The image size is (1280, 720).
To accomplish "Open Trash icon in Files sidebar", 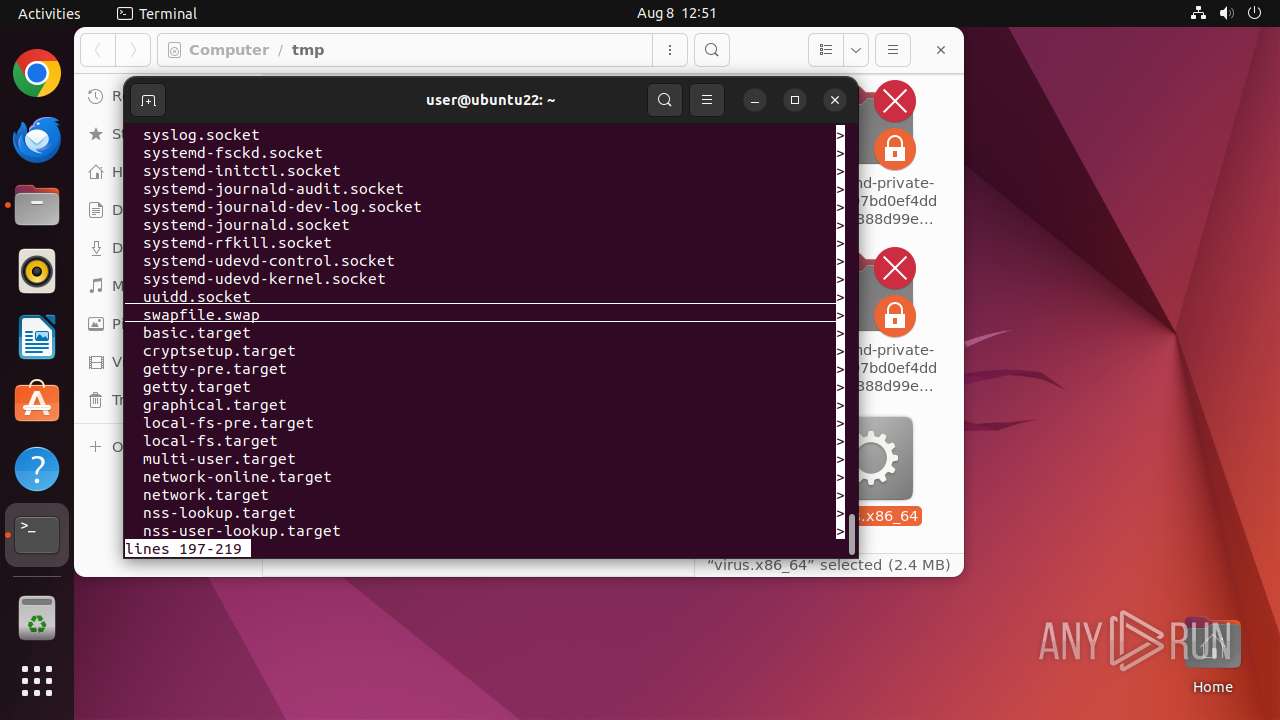I will (96, 400).
